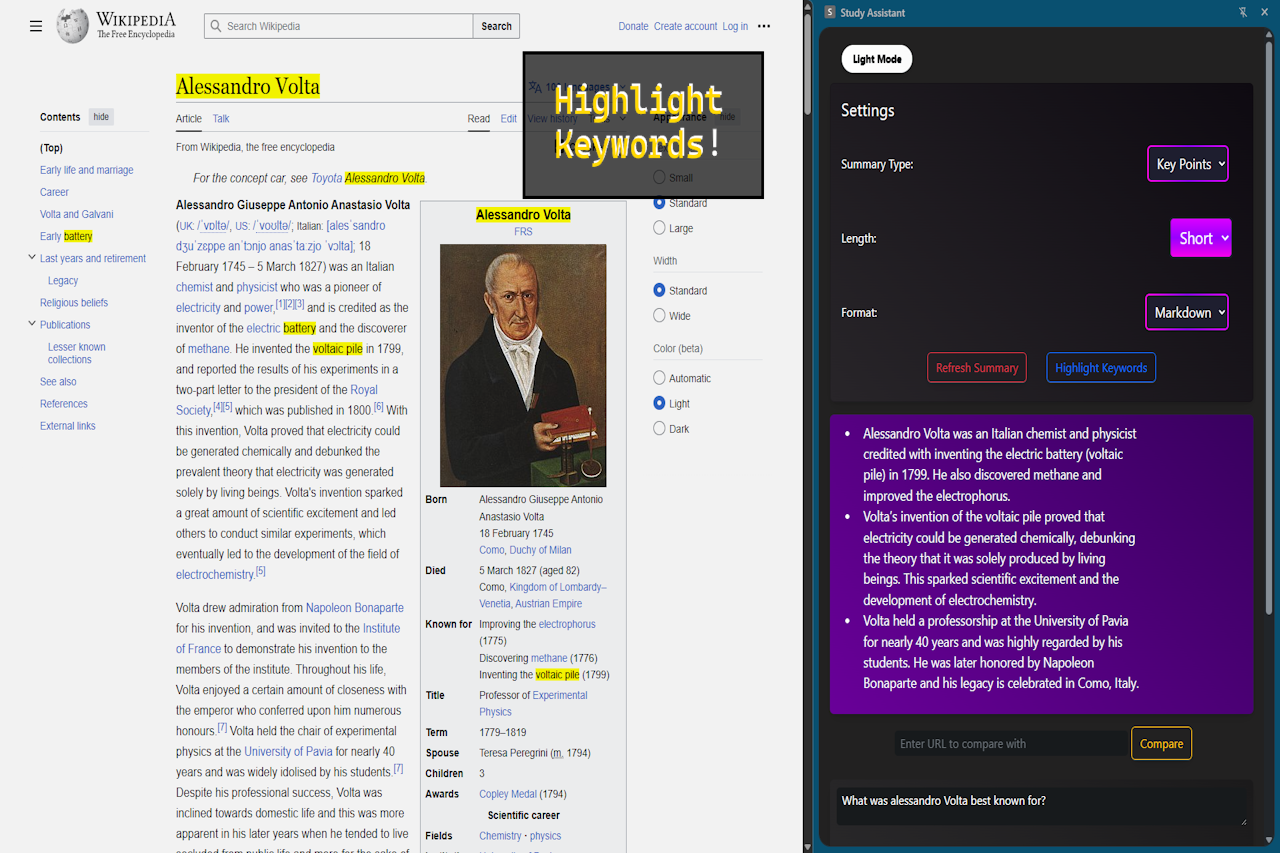Open the Length dropdown showing Short
The width and height of the screenshot is (1280, 853).
[x=1200, y=238]
